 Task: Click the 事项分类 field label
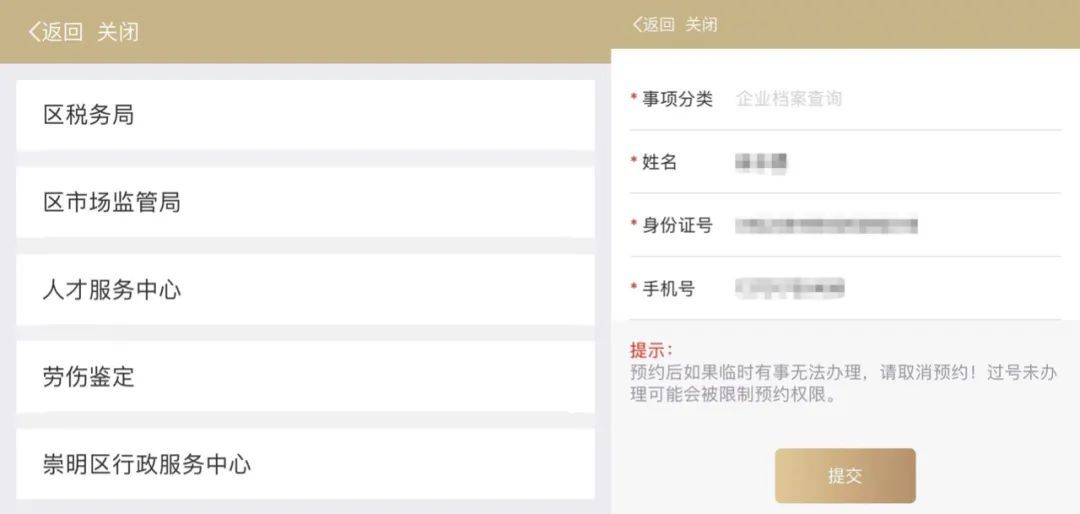coord(677,98)
